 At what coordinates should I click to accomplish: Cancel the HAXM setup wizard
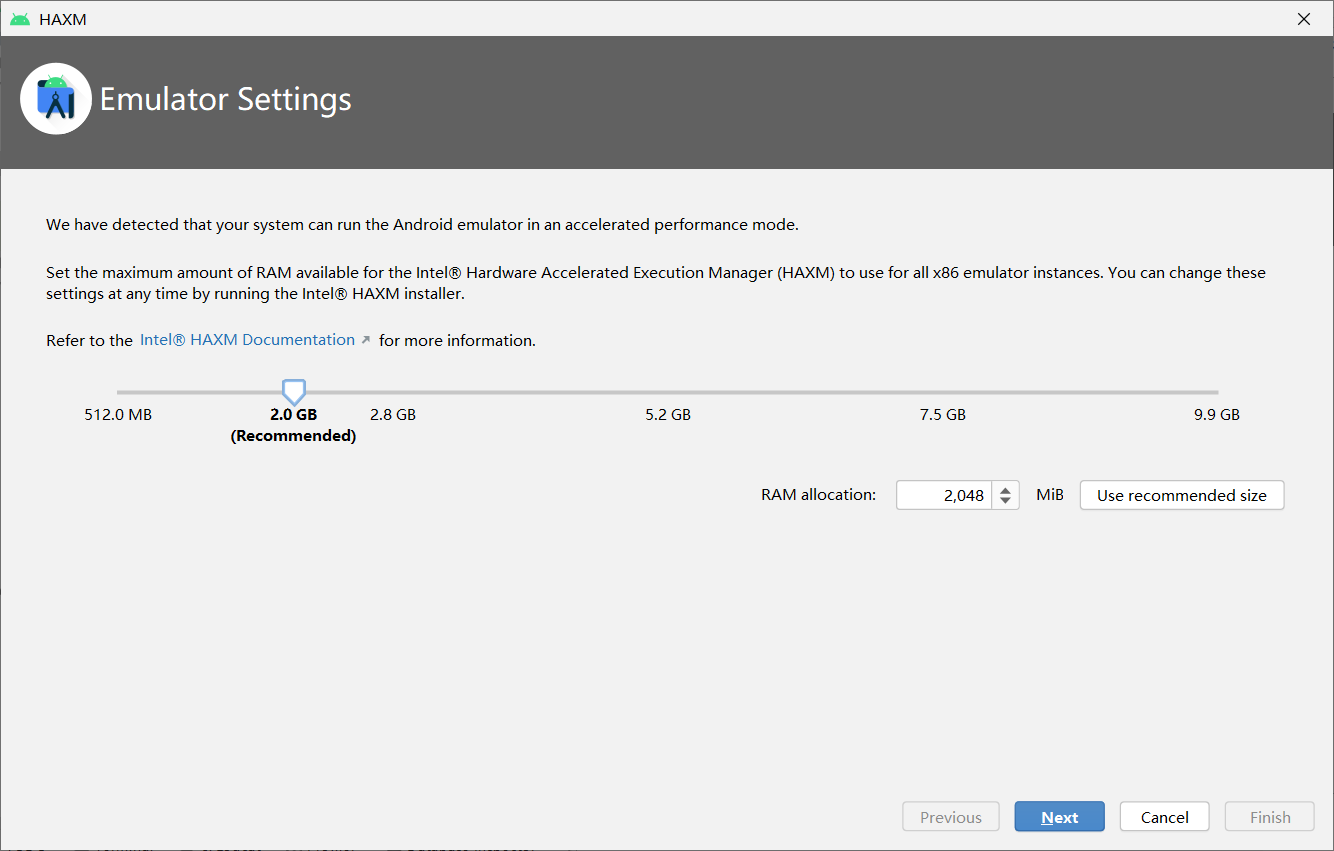point(1164,817)
